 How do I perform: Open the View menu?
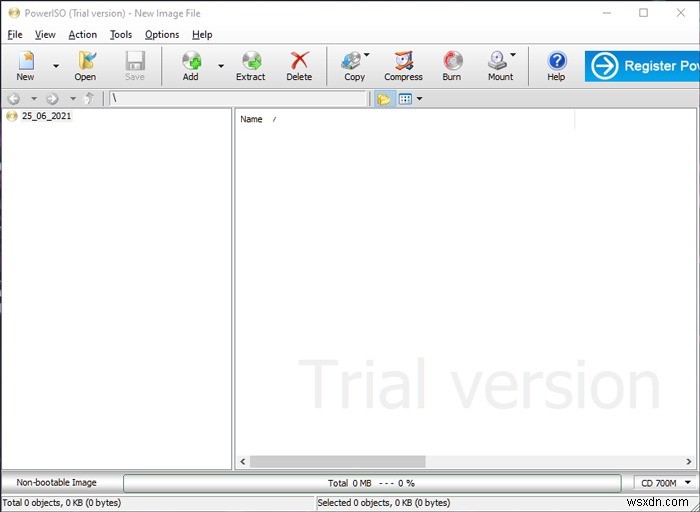pos(45,34)
